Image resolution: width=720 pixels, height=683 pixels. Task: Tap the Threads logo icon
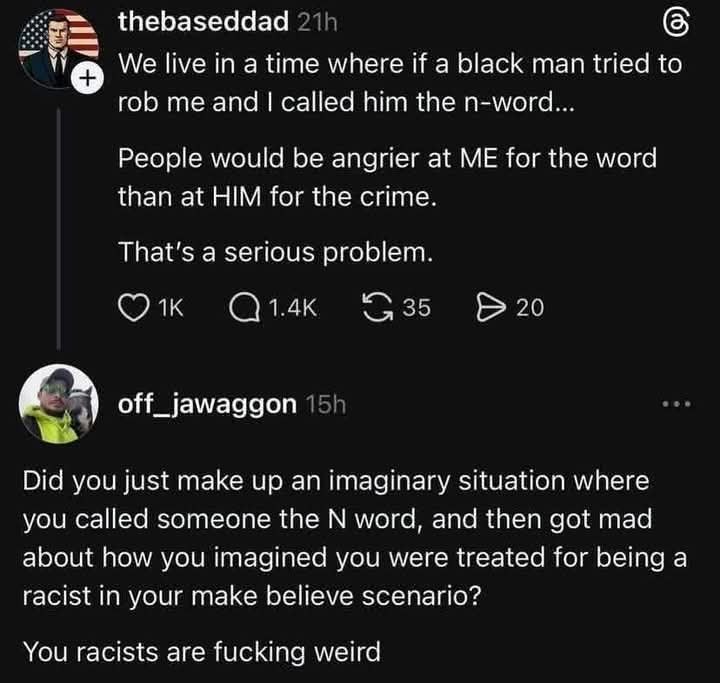coord(676,23)
